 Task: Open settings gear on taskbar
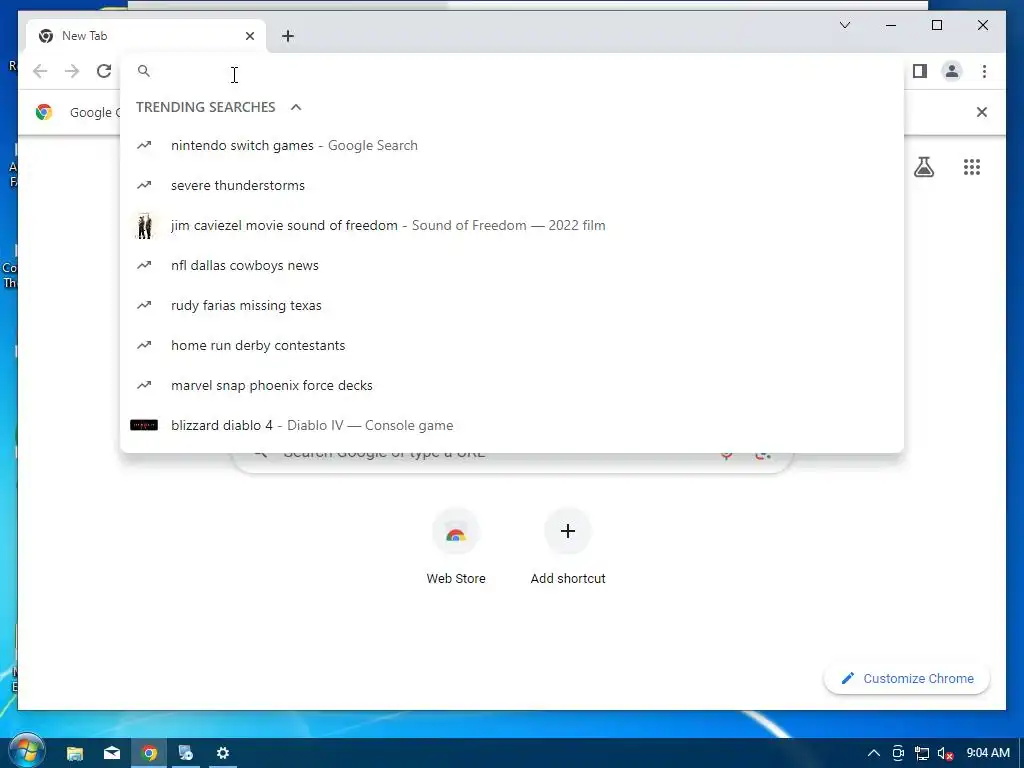[x=223, y=753]
